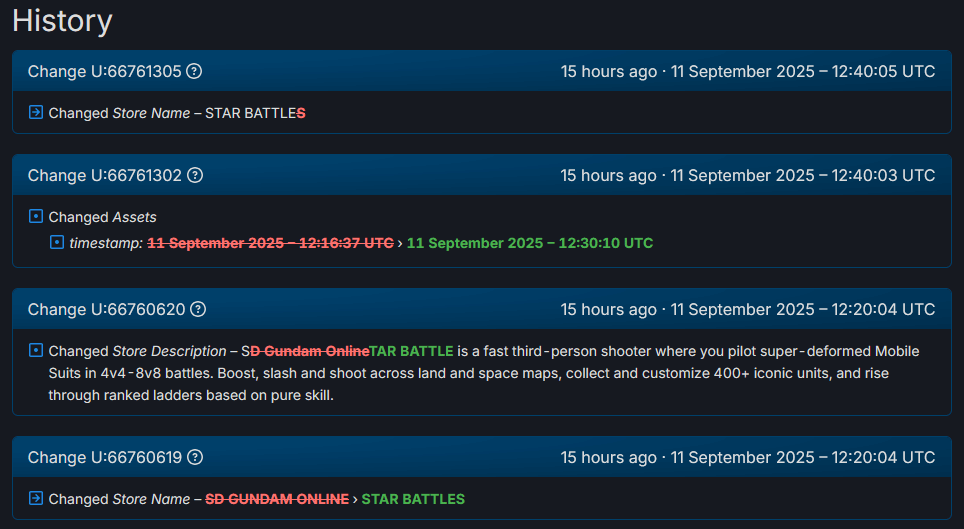Screen dimensions: 964x529
Task: Click square icon before 'Changed Assets'
Action: 36,217
